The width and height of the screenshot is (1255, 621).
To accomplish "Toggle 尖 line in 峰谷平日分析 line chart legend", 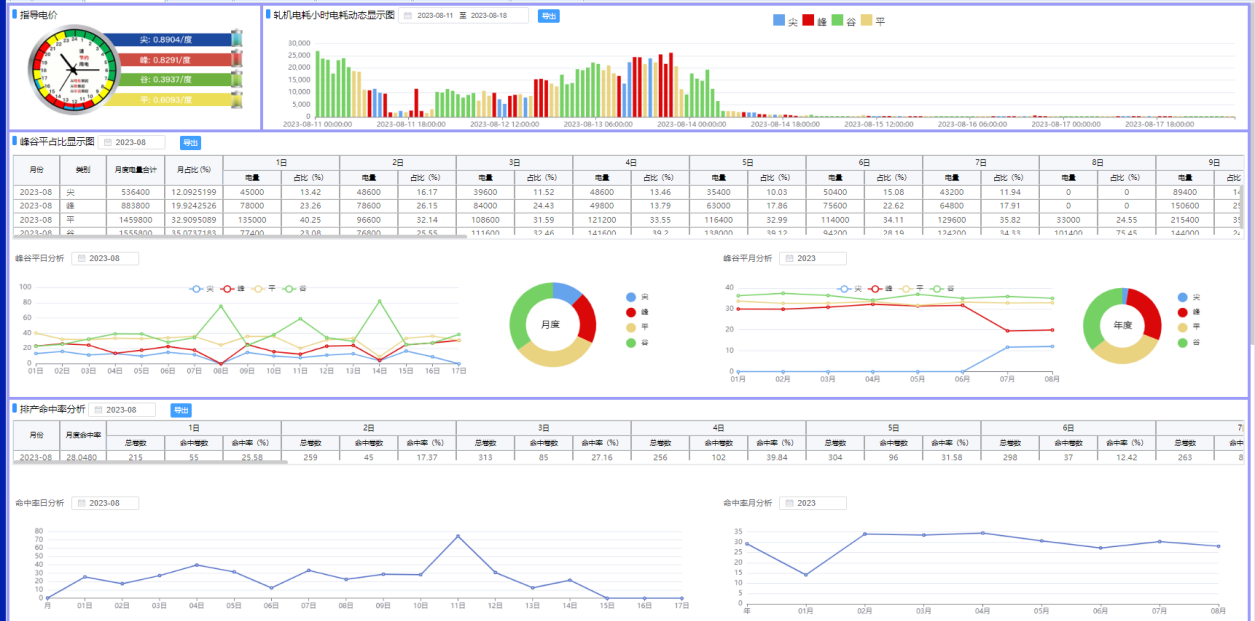I will pyautogui.click(x=203, y=289).
